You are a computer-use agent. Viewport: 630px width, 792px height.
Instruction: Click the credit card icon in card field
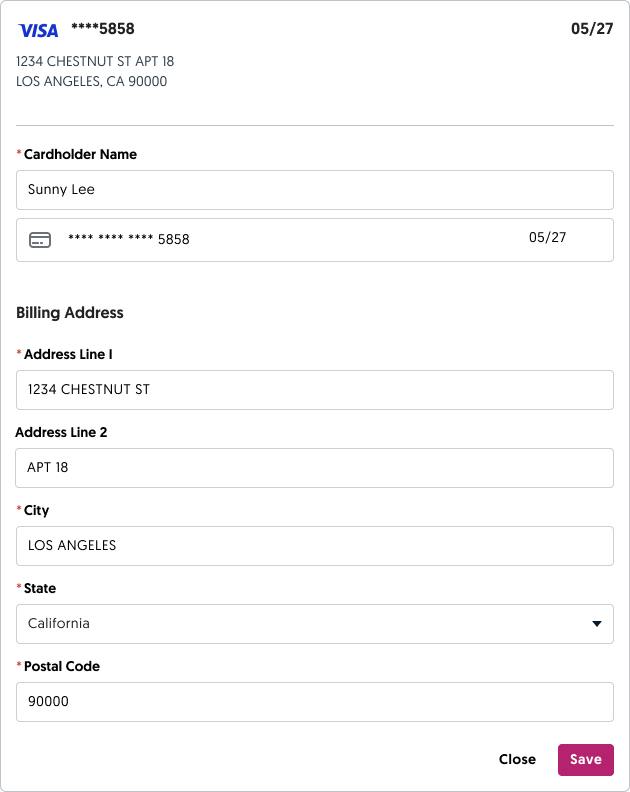pyautogui.click(x=40, y=240)
